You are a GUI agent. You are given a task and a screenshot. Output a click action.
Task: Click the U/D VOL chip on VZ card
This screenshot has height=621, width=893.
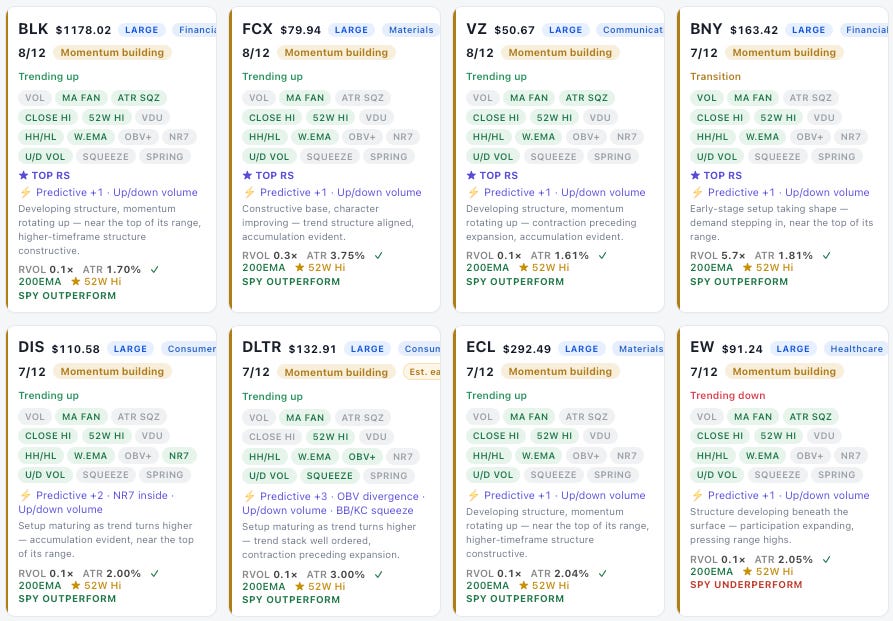click(x=493, y=157)
